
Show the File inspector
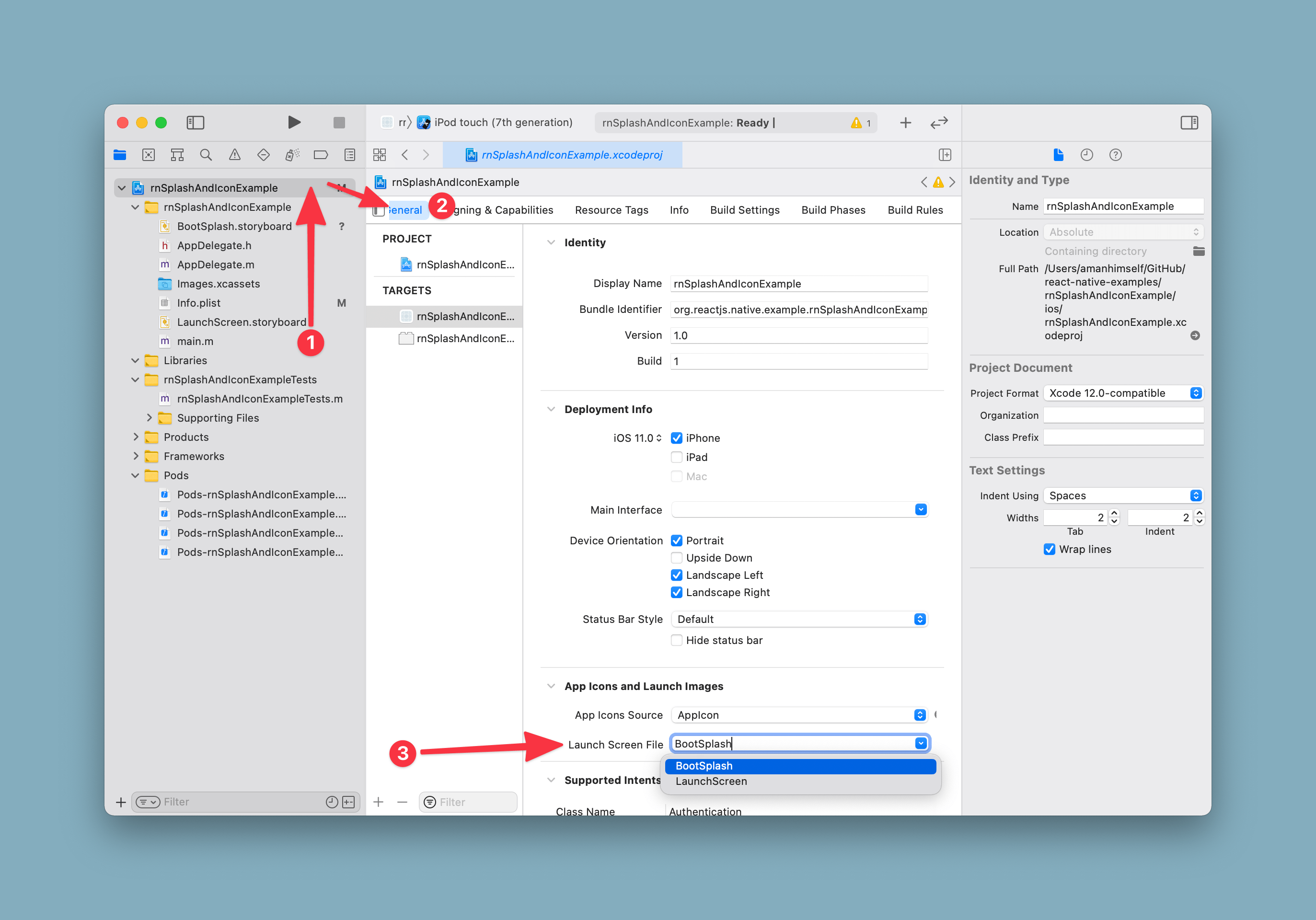1058,155
